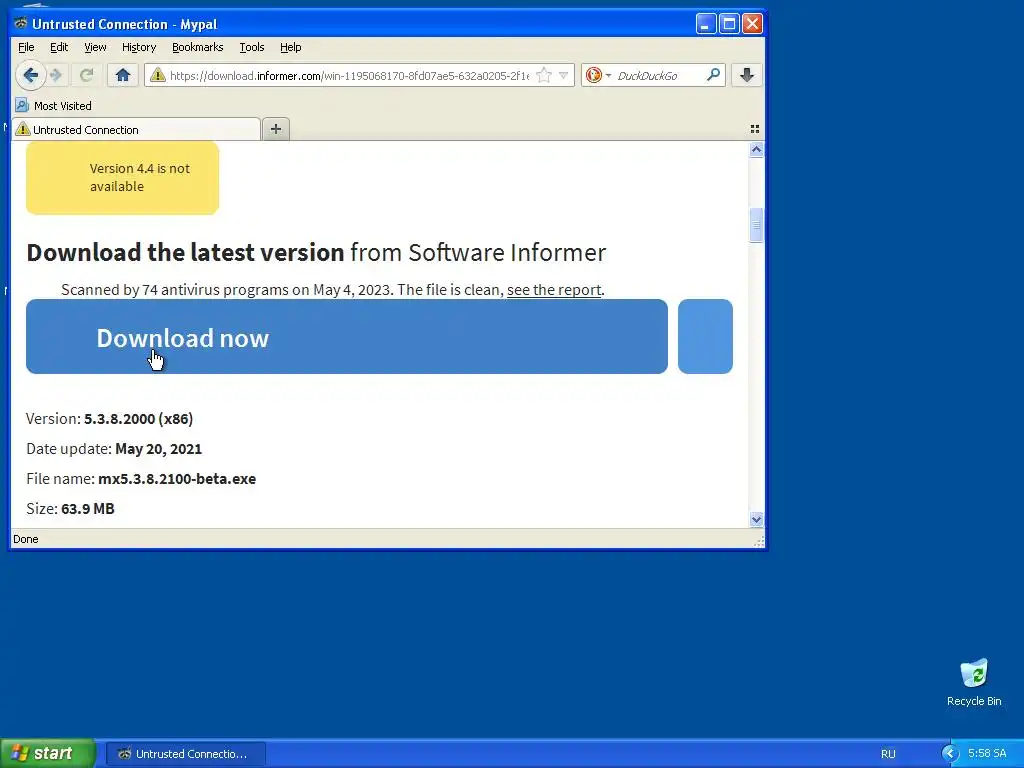Screen dimensions: 1024x768
Task: Open the see the report link
Action: (x=554, y=290)
